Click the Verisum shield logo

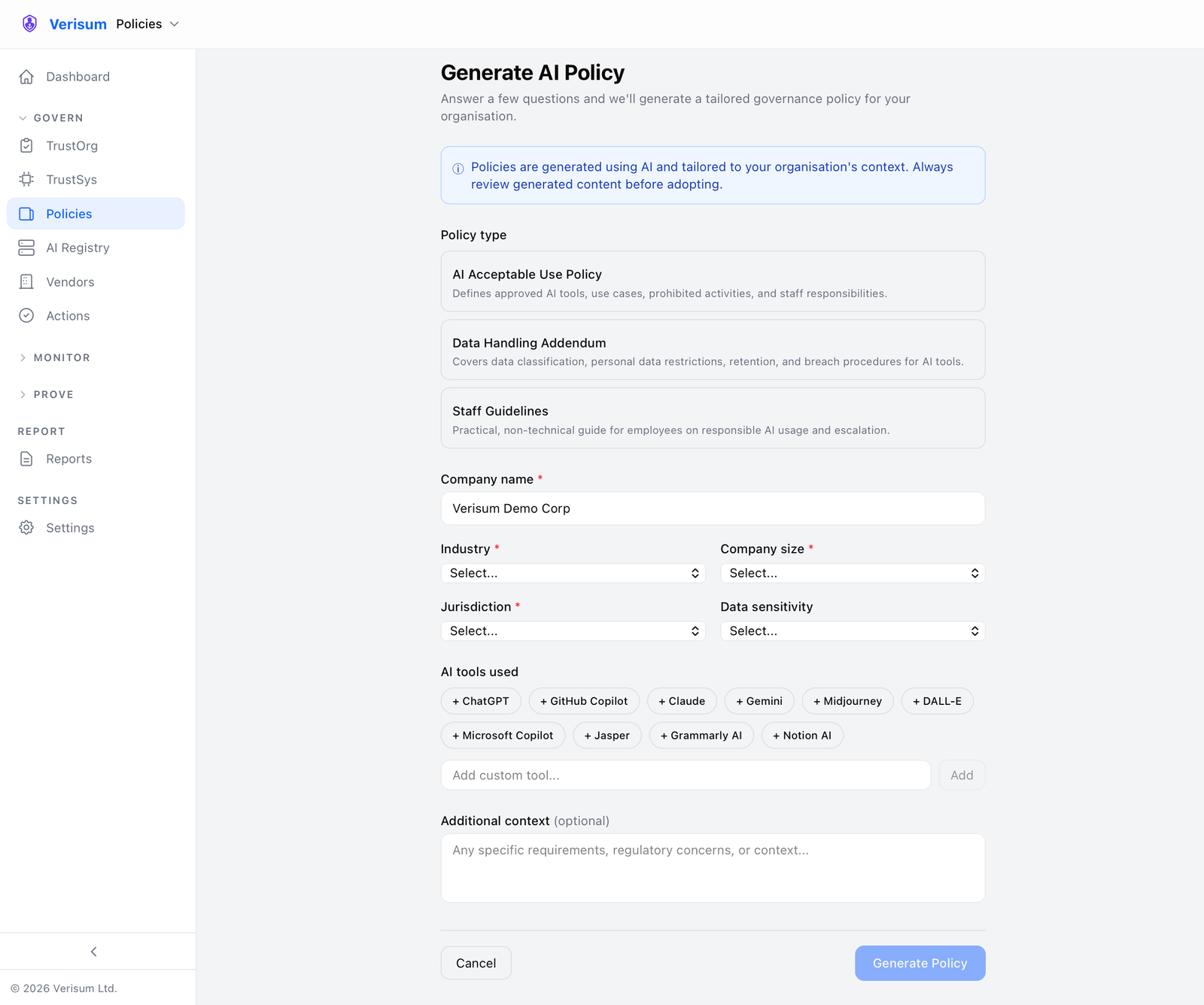tap(29, 23)
